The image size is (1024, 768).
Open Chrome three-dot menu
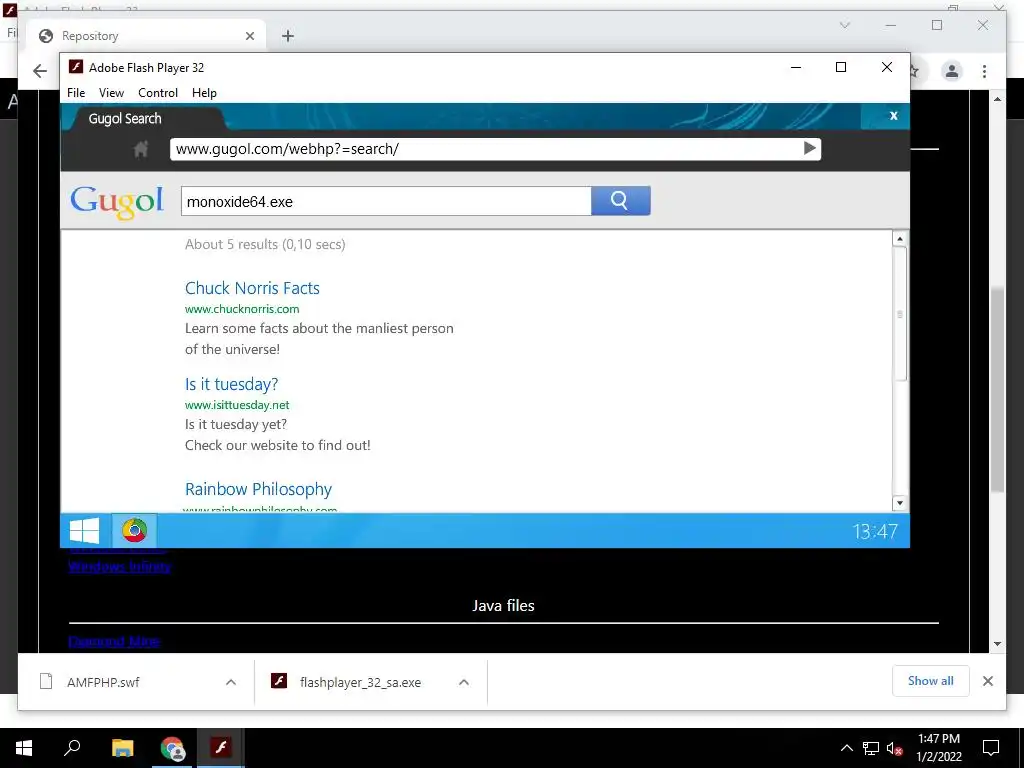coord(984,71)
